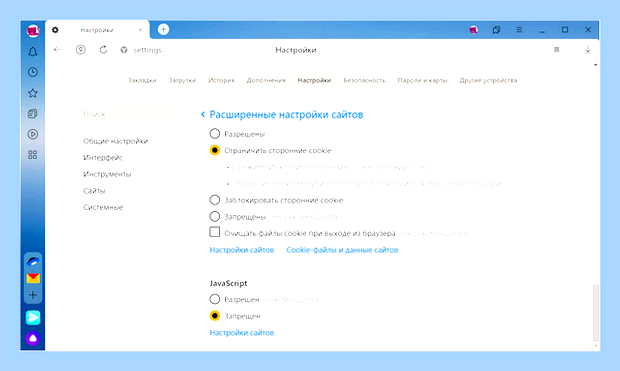Screen dimensions: 620x371
Task: Open a new tab with the plus button
Action: click(x=163, y=29)
